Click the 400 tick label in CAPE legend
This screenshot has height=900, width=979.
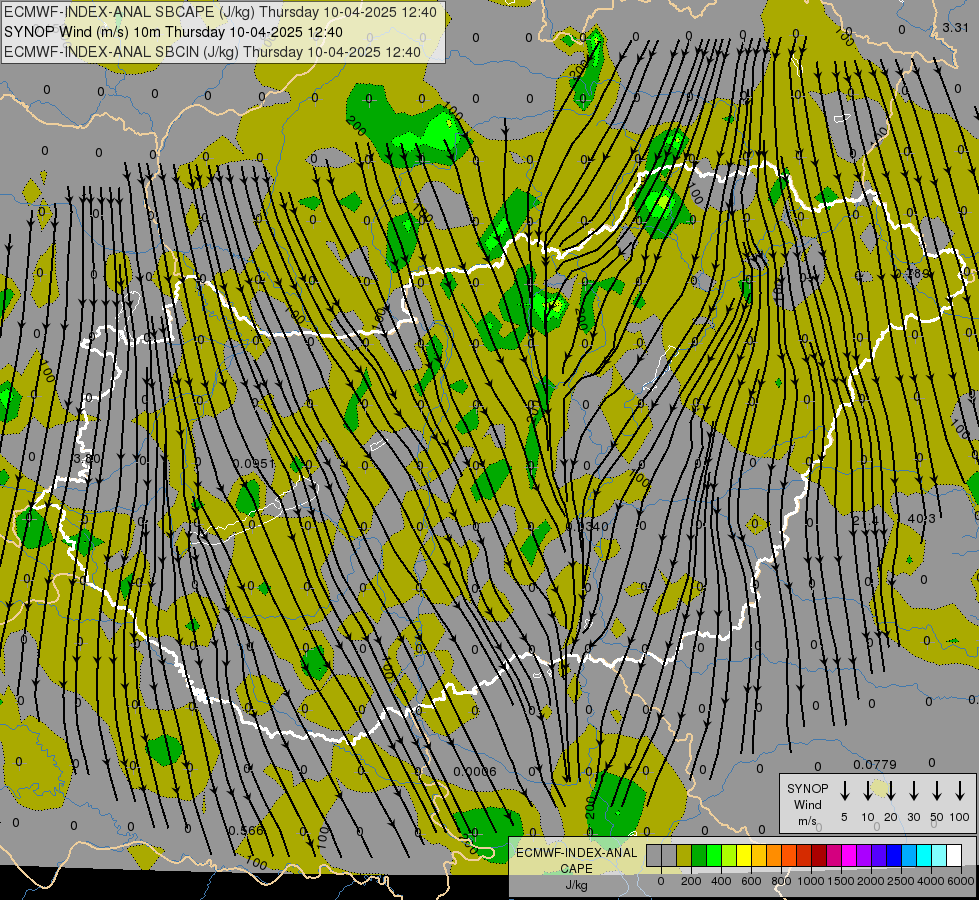point(721,881)
